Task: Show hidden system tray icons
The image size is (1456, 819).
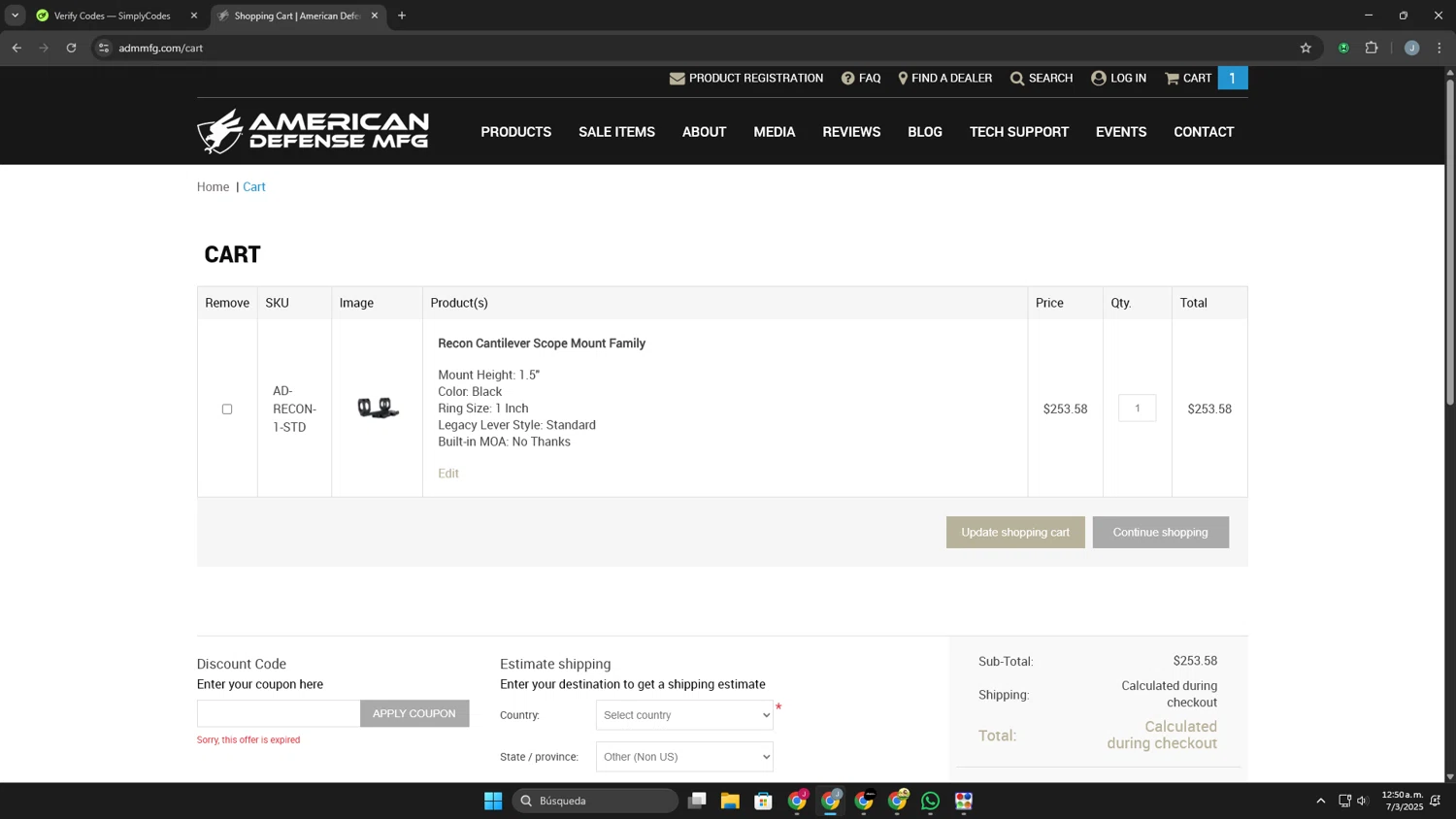Action: click(1320, 801)
